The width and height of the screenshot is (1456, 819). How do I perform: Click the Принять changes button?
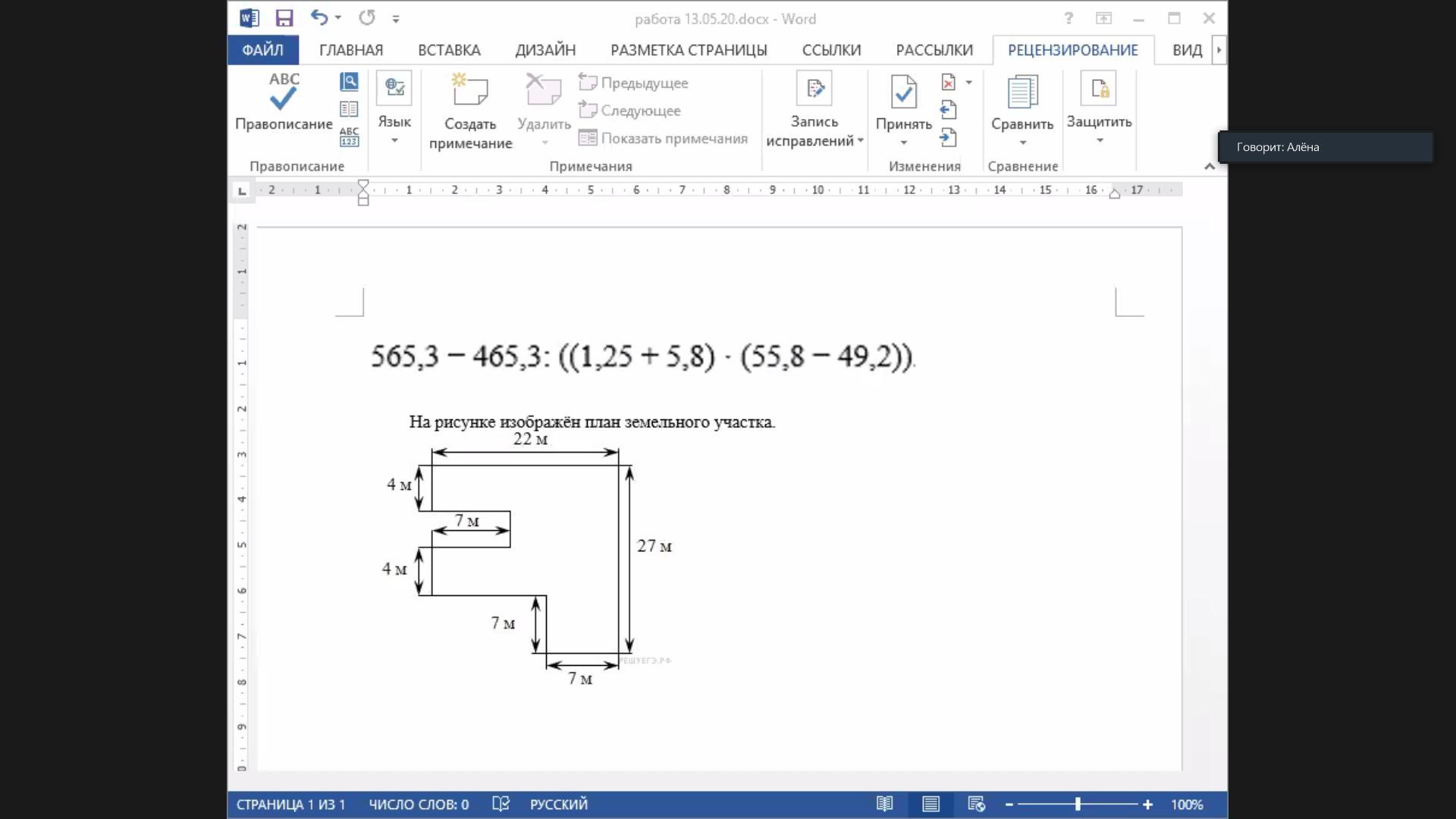[904, 102]
